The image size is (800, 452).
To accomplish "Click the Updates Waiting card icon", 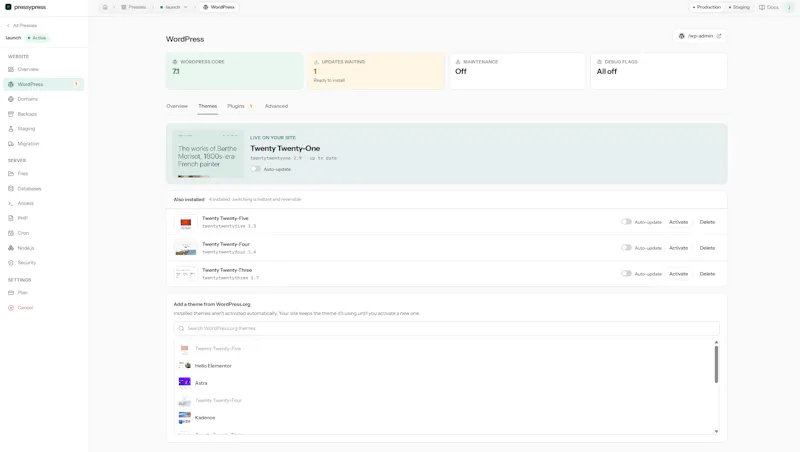I will 316,62.
